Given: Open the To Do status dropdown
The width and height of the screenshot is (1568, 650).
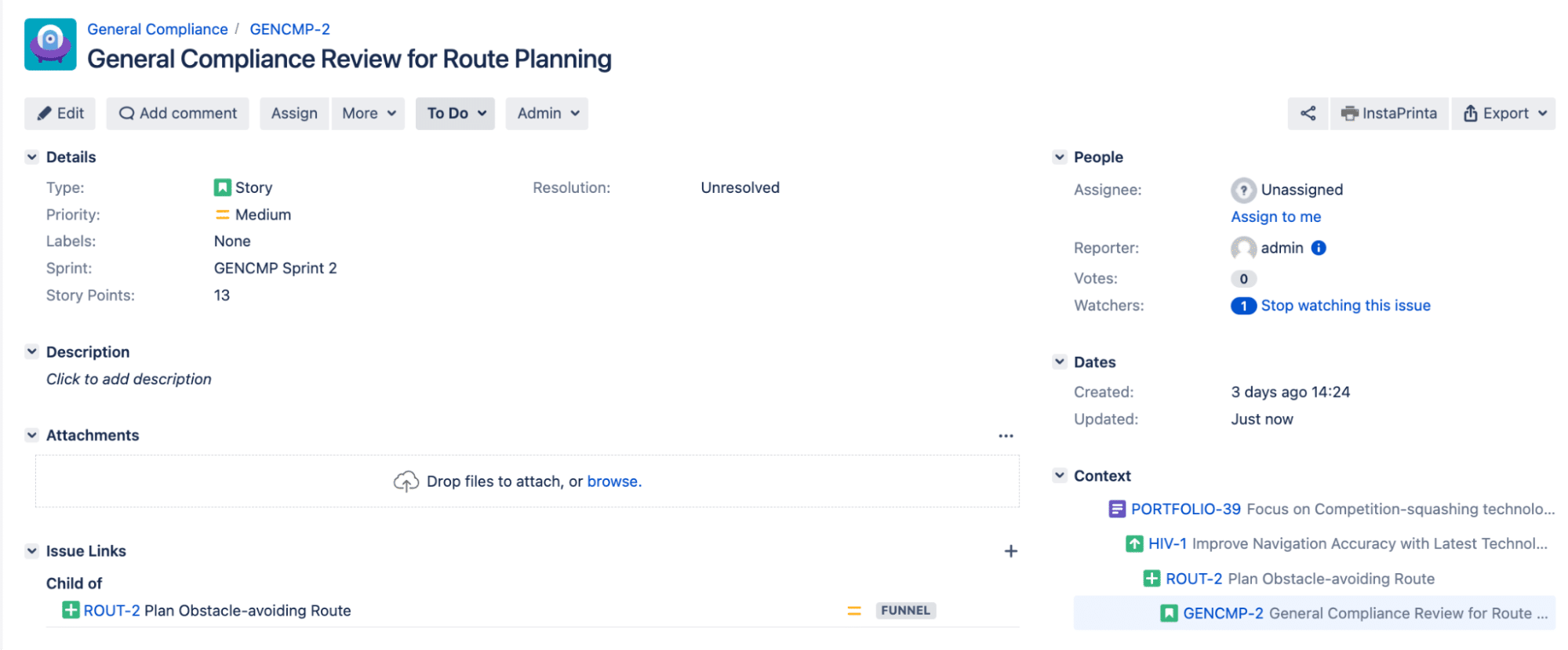Looking at the screenshot, I should click(x=455, y=114).
